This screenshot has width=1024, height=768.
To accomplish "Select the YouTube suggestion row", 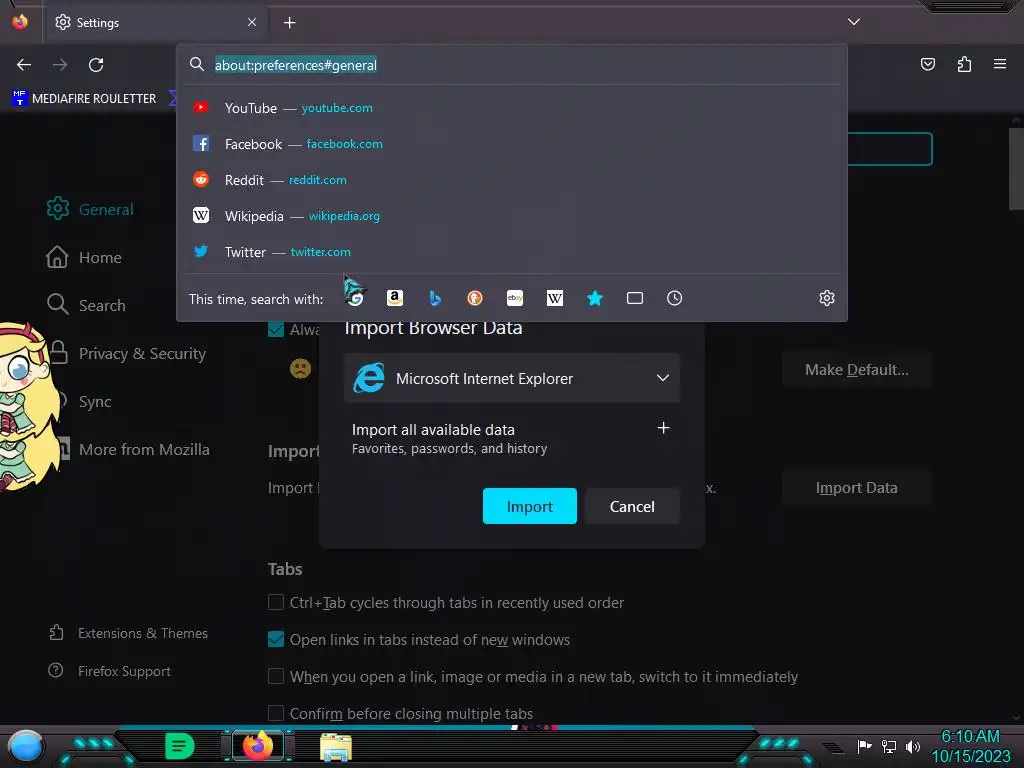I will click(512, 108).
